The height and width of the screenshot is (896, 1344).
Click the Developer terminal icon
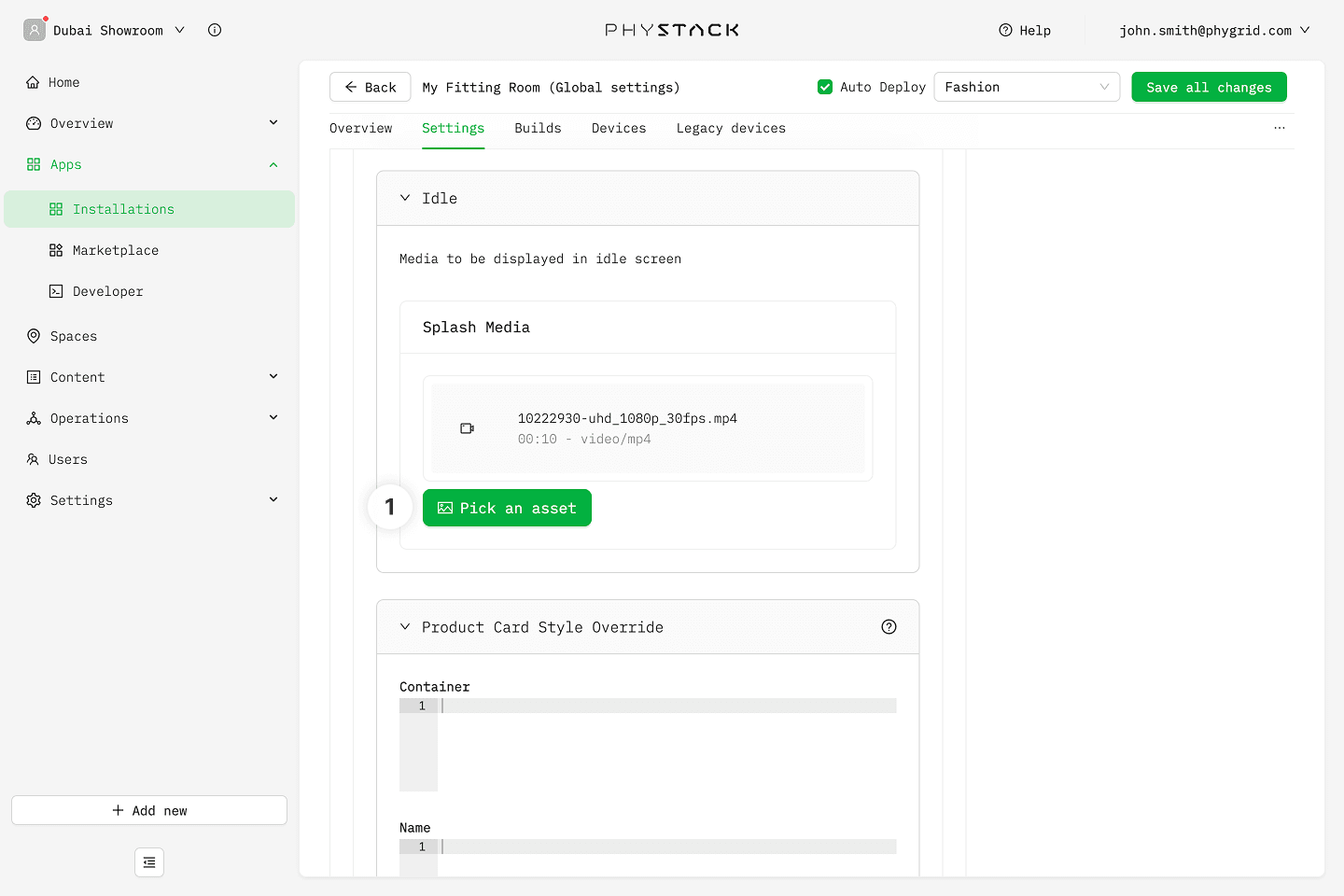click(56, 291)
